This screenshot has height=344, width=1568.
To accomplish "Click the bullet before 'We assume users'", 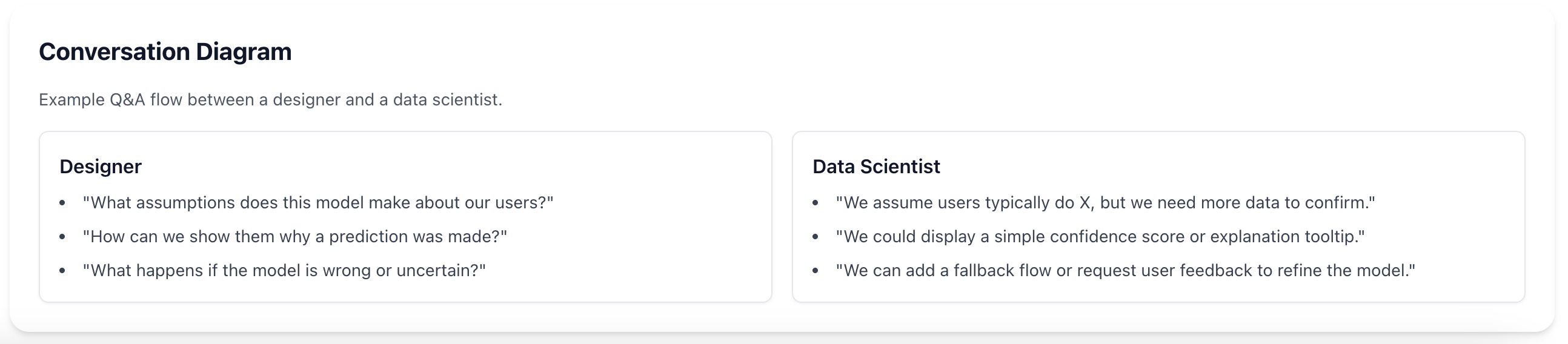I will pyautogui.click(x=815, y=203).
